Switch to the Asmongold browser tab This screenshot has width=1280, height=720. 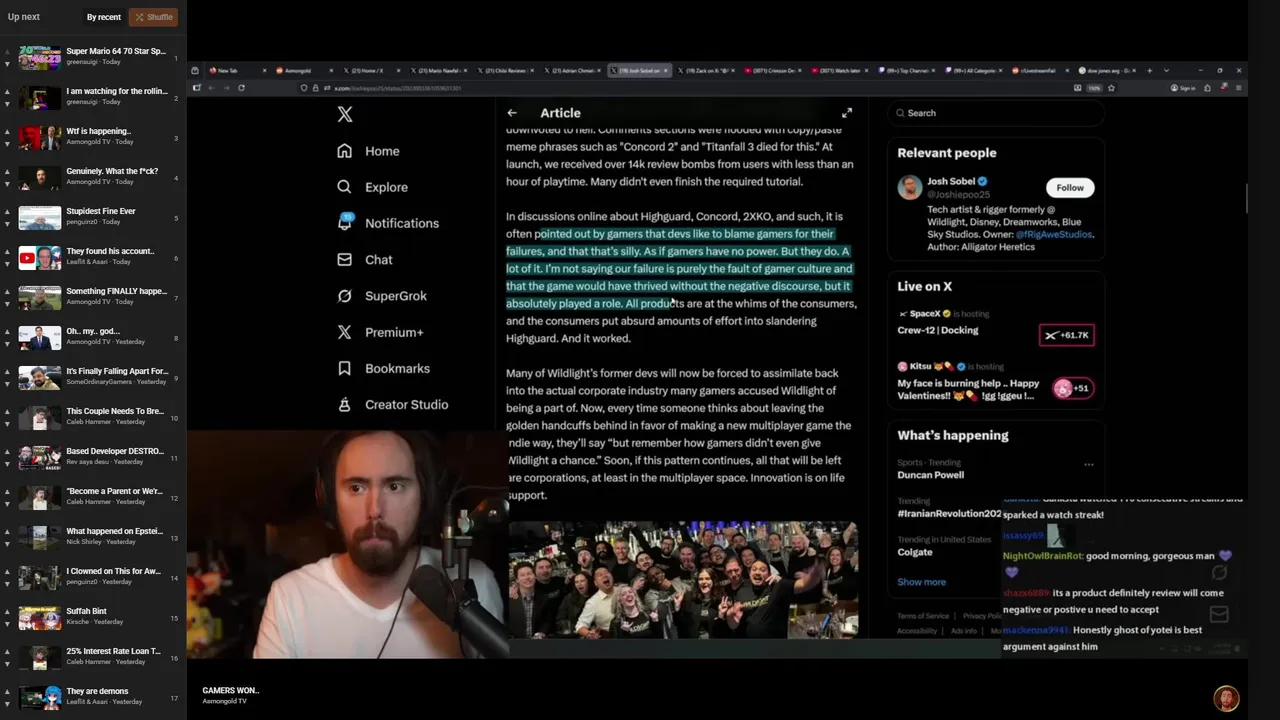click(x=303, y=71)
